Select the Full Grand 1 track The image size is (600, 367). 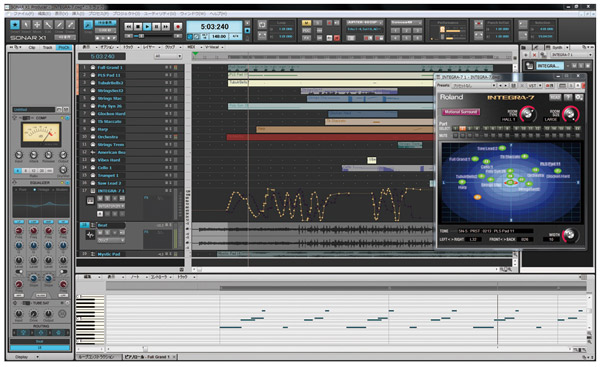click(x=110, y=67)
